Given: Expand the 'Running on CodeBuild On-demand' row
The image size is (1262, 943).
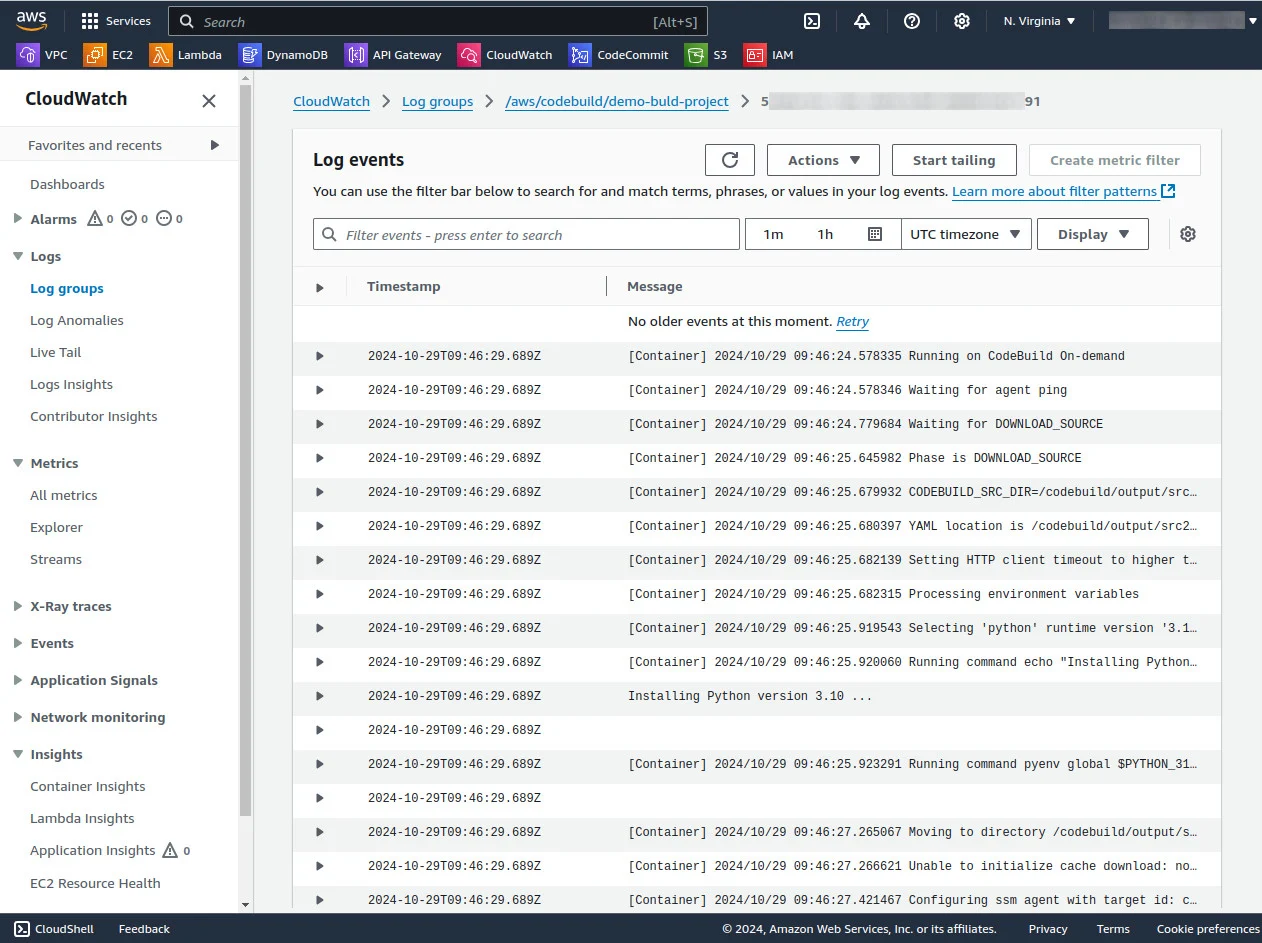Looking at the screenshot, I should pos(320,356).
